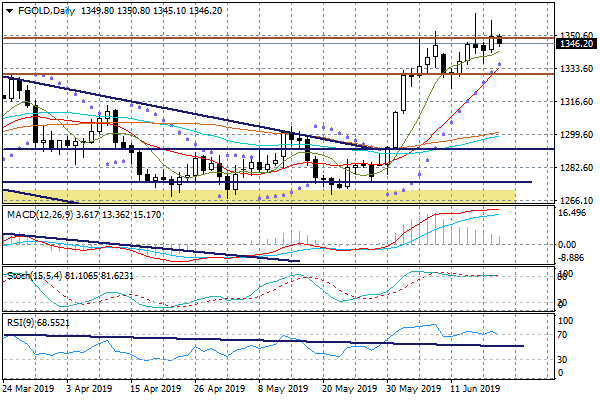Viewport: 600px width, 400px height.
Task: Click the 1266.10 price axis label
Action: click(x=574, y=200)
